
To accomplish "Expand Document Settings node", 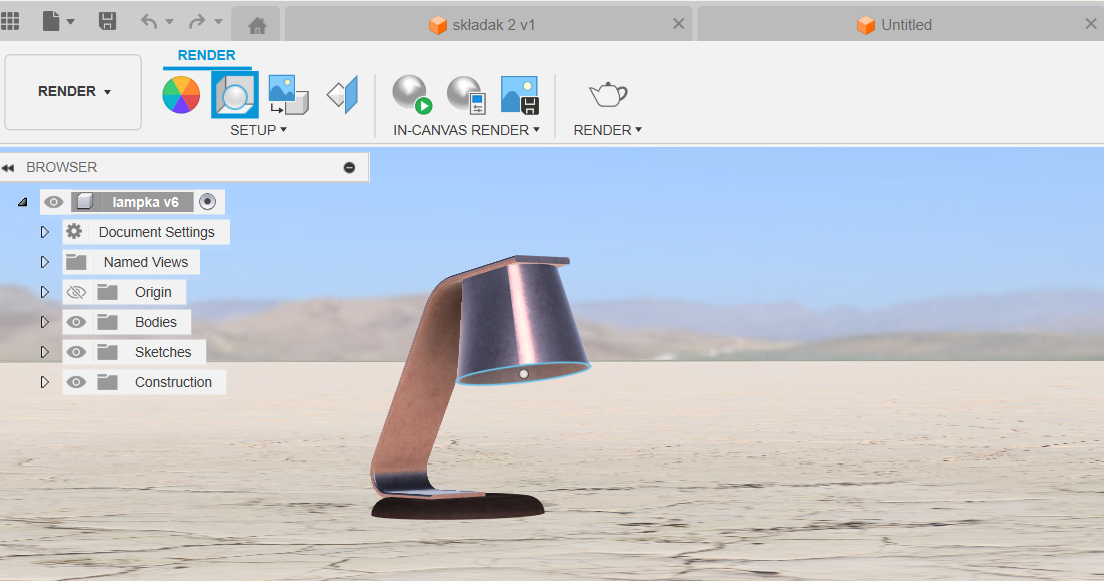I will [x=44, y=232].
